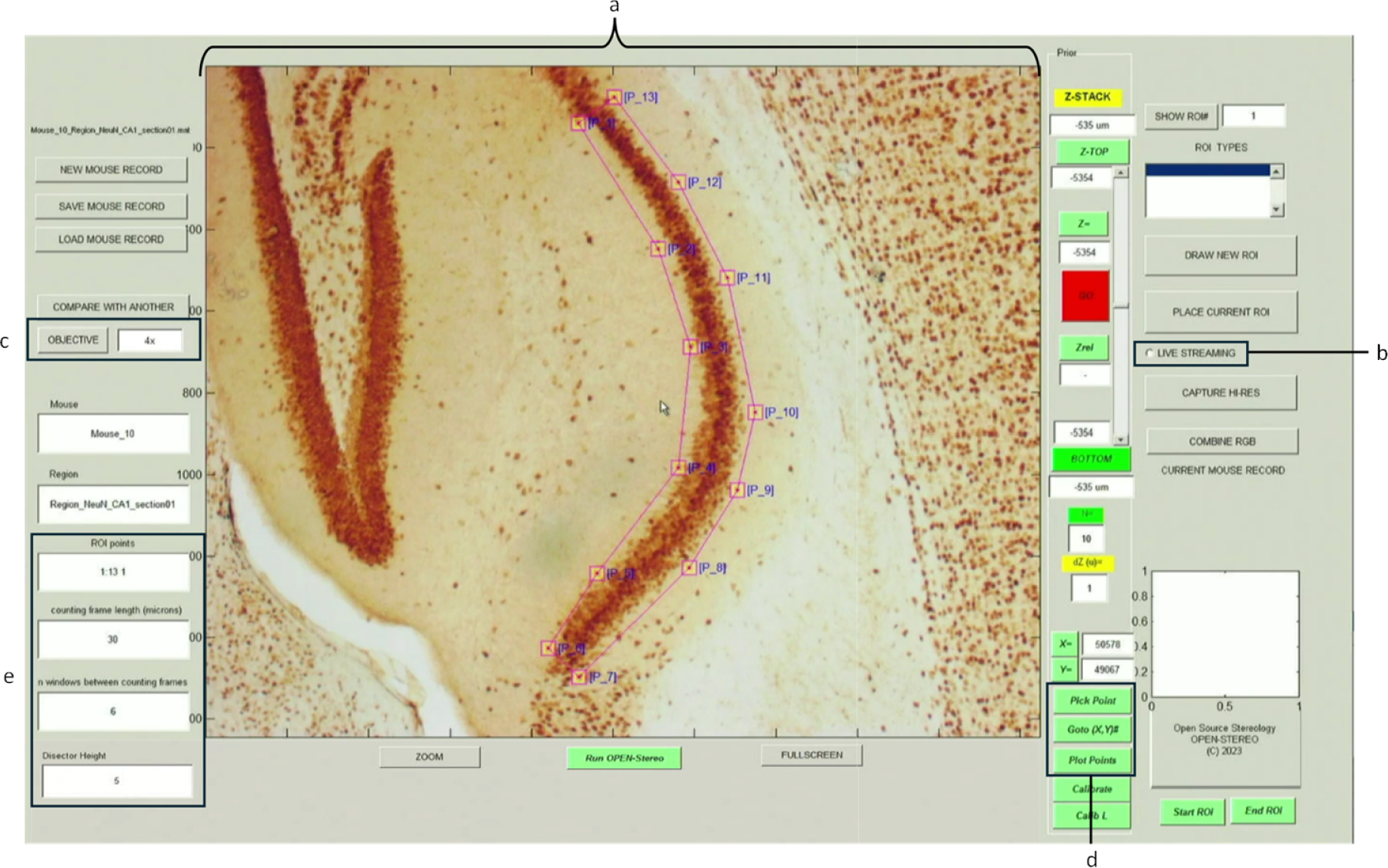The width and height of the screenshot is (1388, 868).
Task: Select ROI point marker P_3
Action: [690, 346]
